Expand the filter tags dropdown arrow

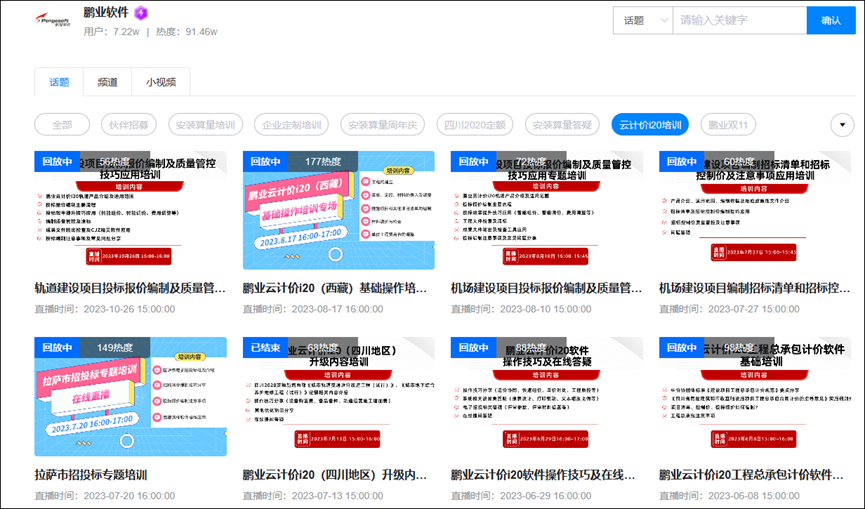click(x=842, y=125)
